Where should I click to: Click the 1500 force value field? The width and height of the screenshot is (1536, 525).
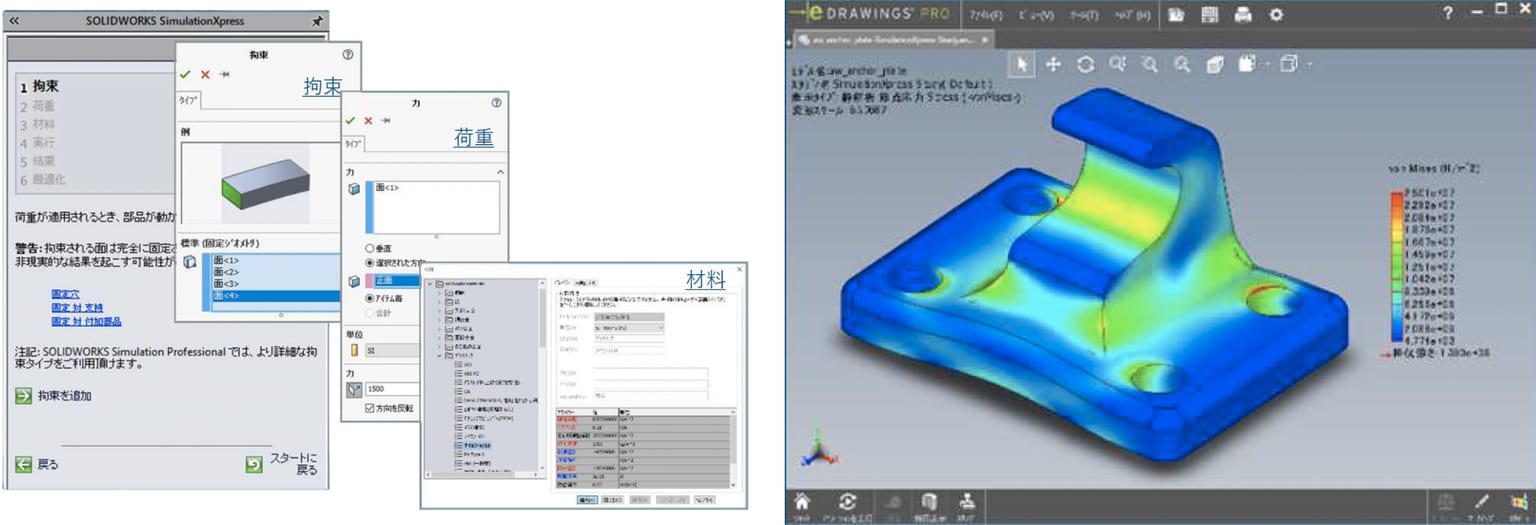pos(392,388)
